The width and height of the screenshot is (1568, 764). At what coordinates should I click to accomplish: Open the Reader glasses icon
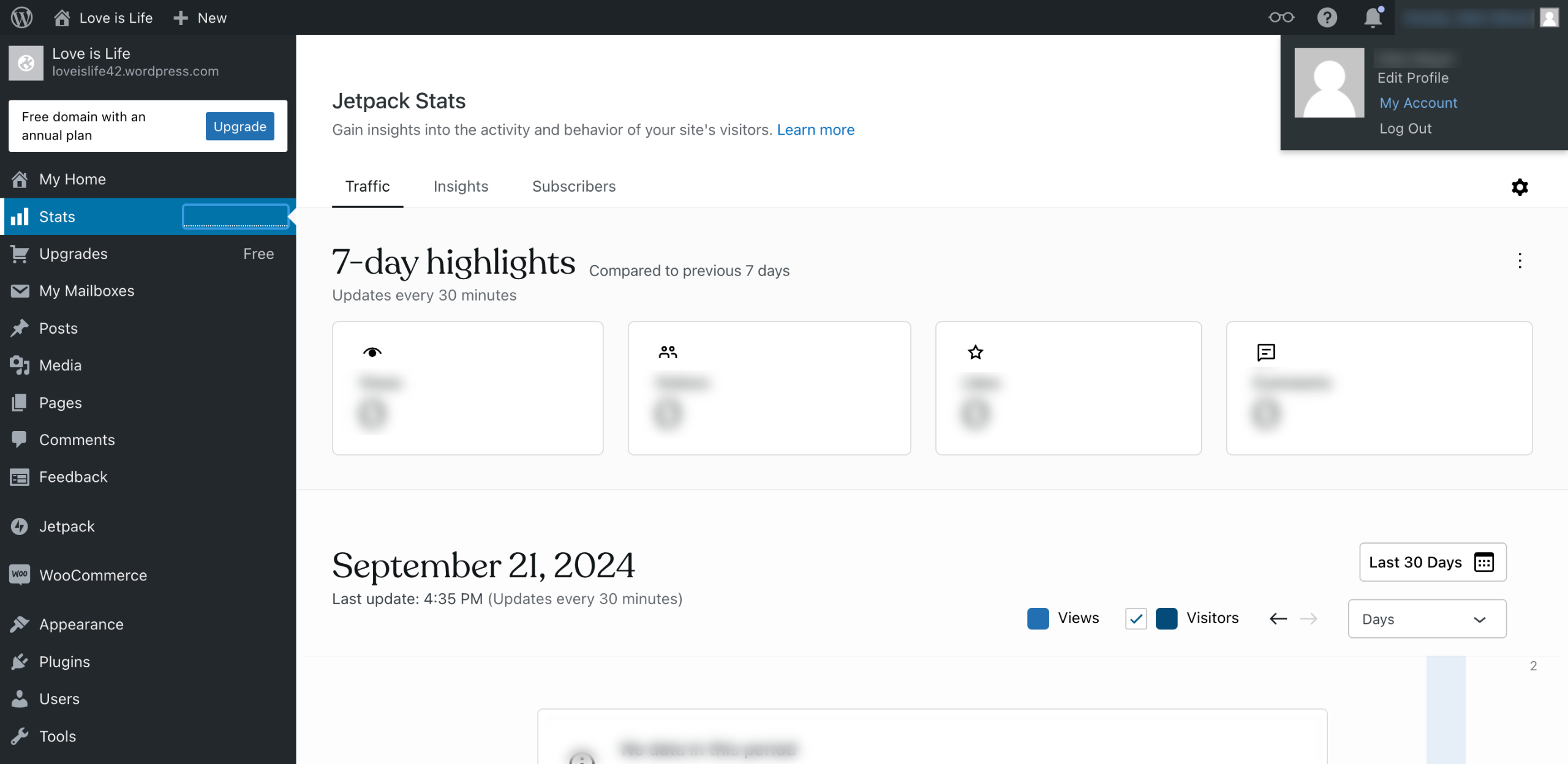click(1281, 17)
